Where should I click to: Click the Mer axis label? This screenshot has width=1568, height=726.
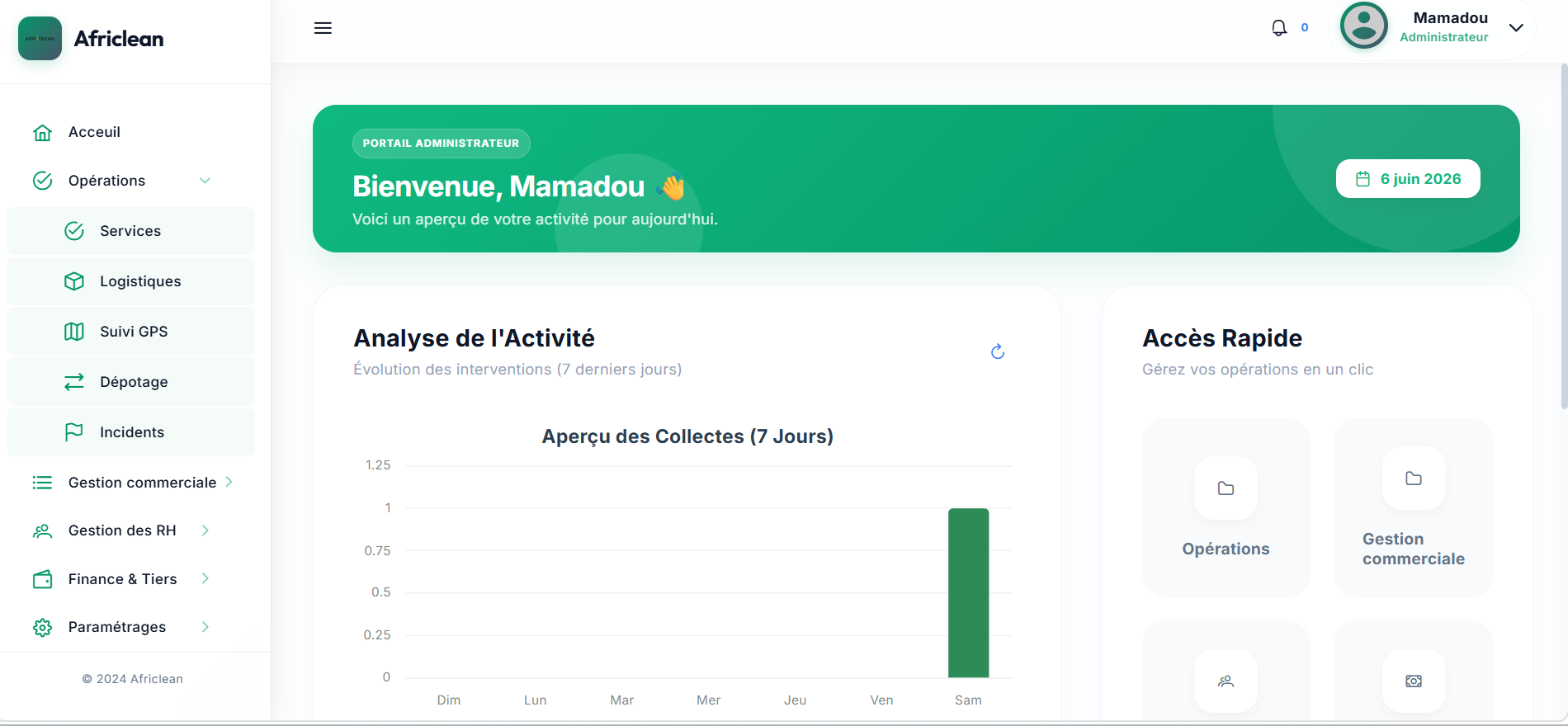click(709, 700)
